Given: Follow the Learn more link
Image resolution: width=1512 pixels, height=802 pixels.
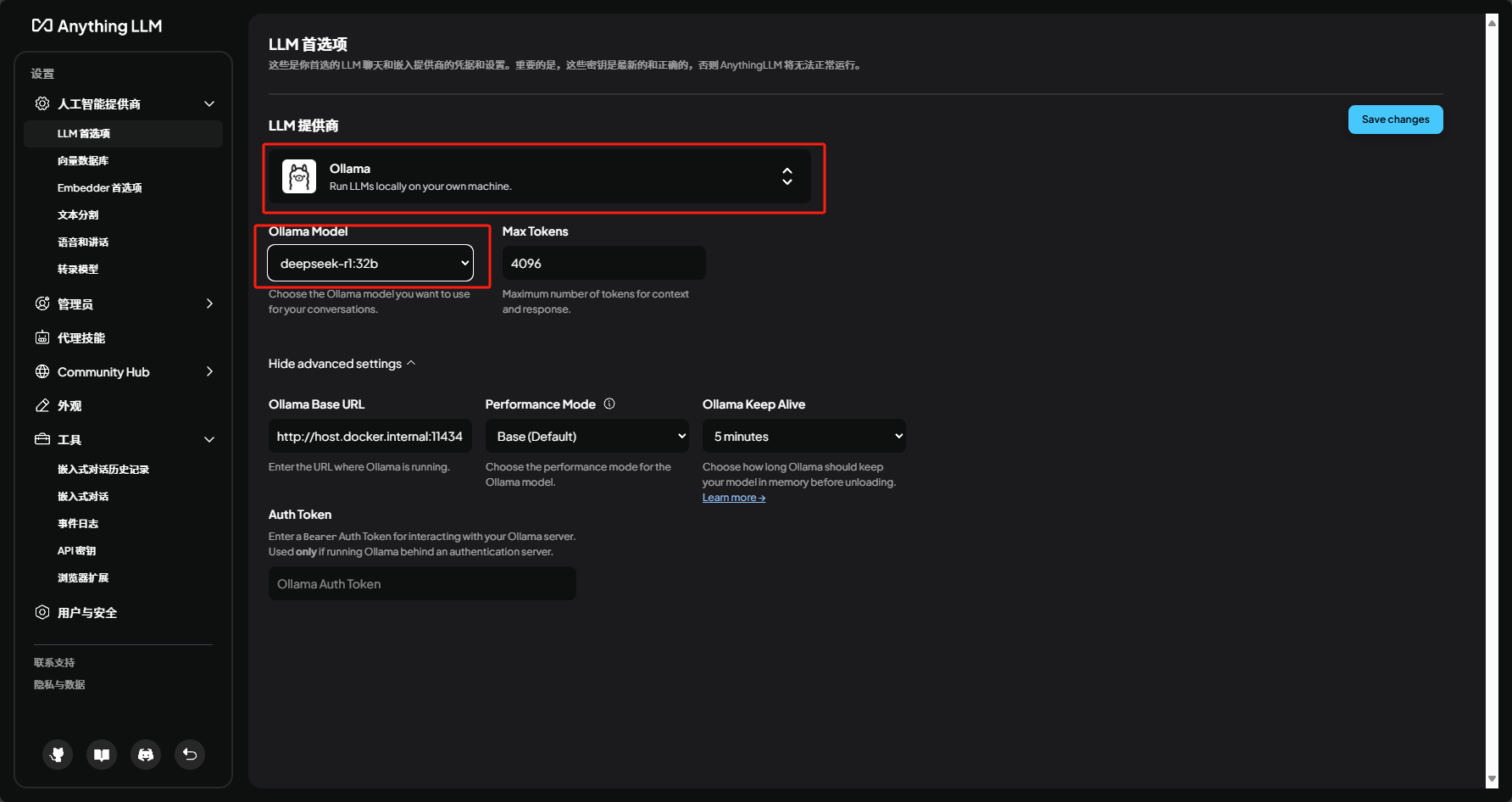Looking at the screenshot, I should click(733, 498).
